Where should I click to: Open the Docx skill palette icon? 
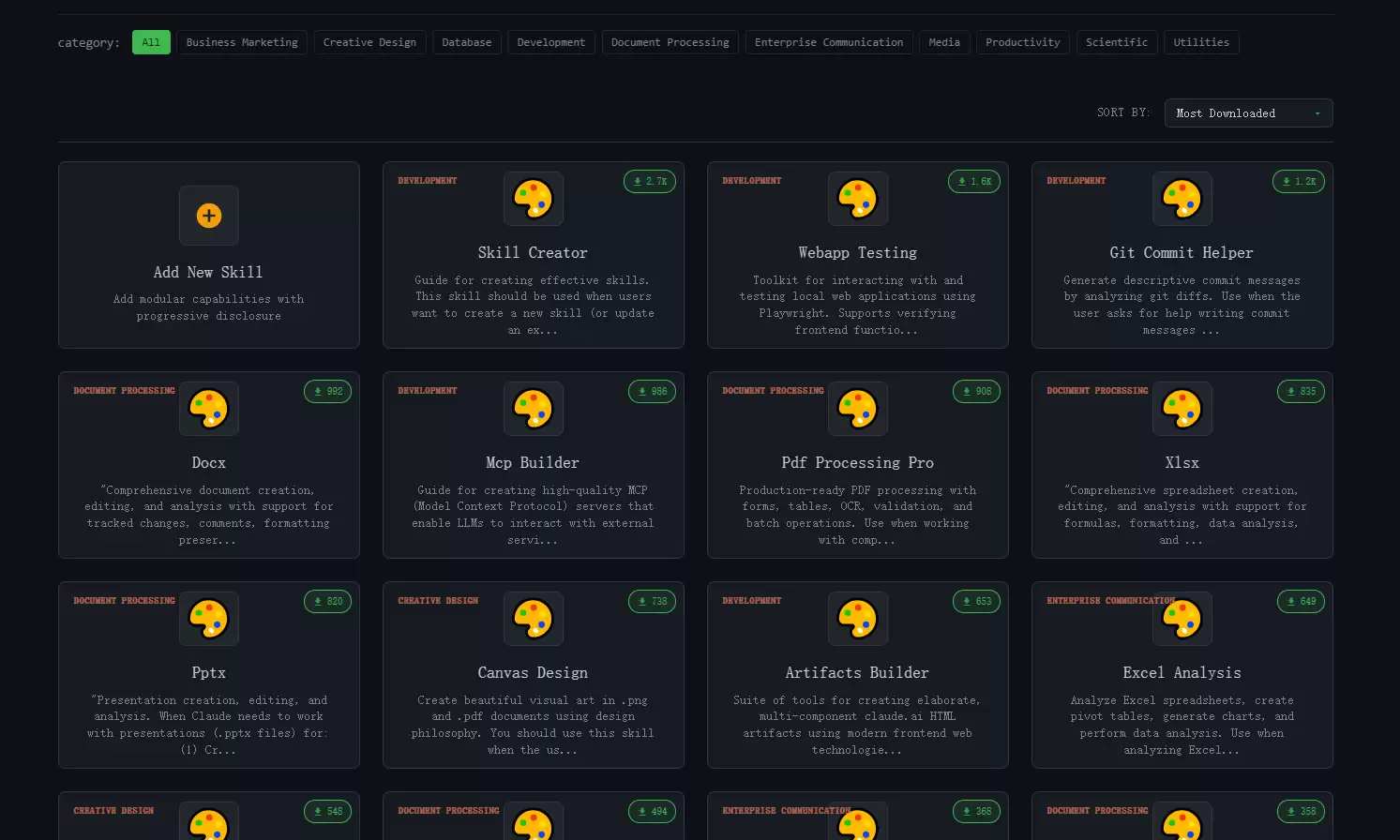point(209,409)
